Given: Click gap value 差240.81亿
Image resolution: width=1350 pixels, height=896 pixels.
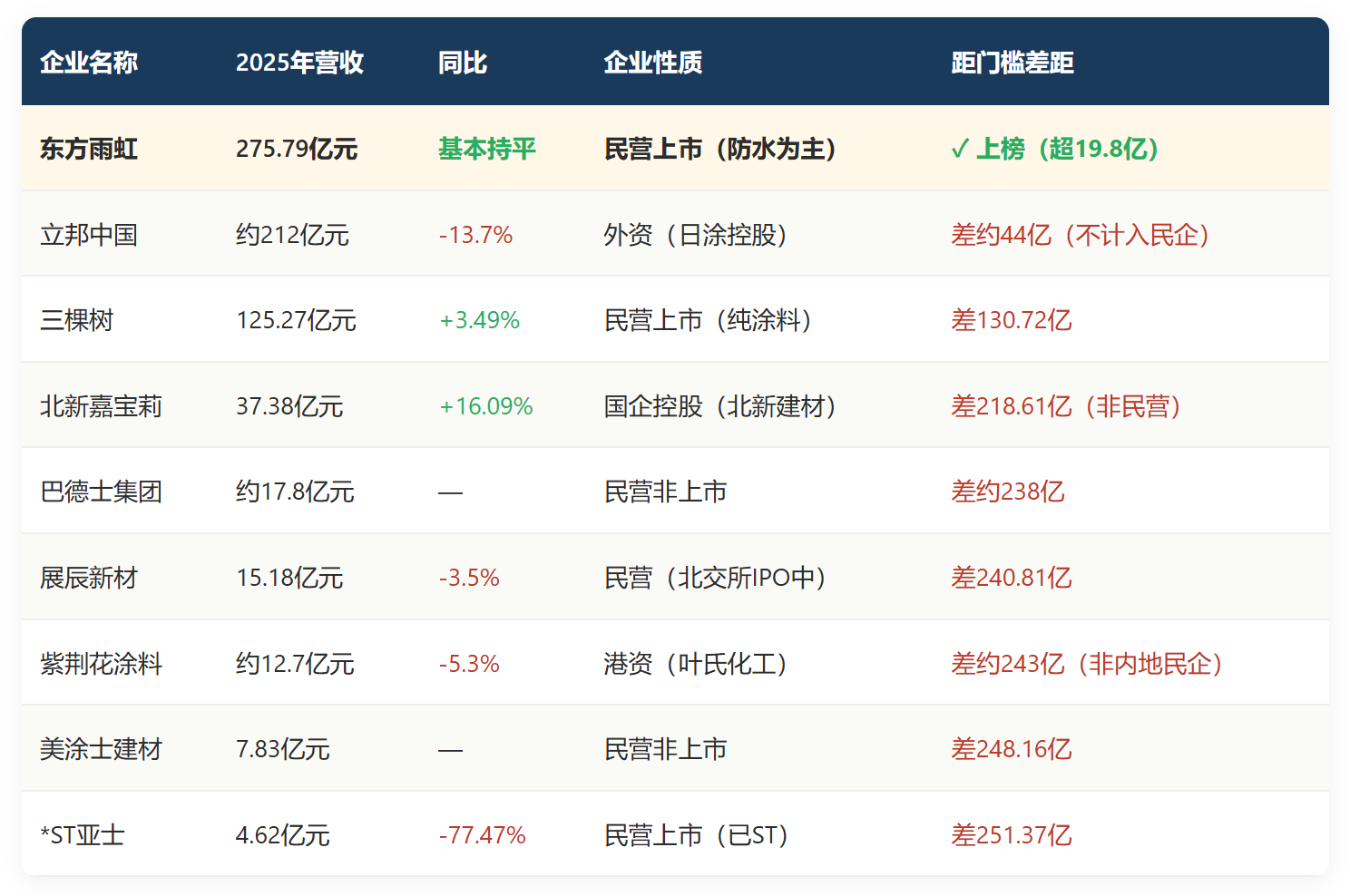Looking at the screenshot, I should [1012, 578].
